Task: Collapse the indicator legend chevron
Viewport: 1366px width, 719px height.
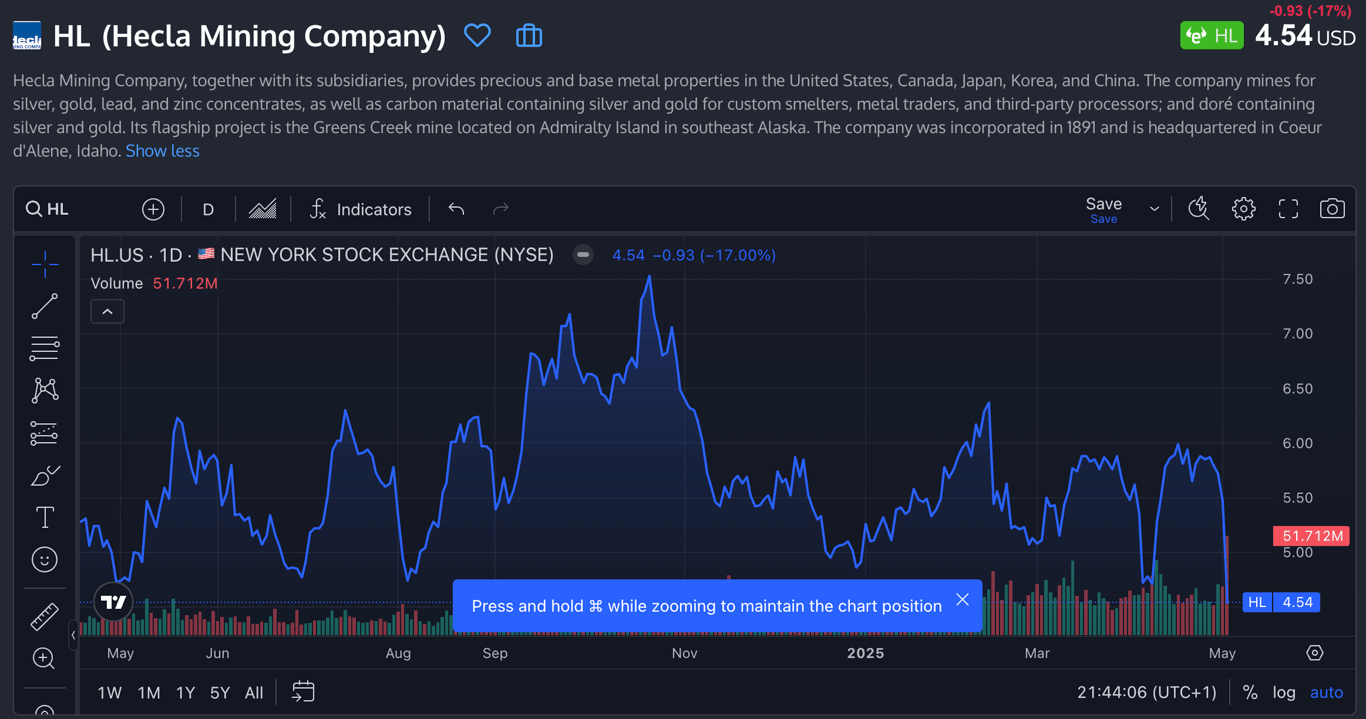Action: (107, 312)
